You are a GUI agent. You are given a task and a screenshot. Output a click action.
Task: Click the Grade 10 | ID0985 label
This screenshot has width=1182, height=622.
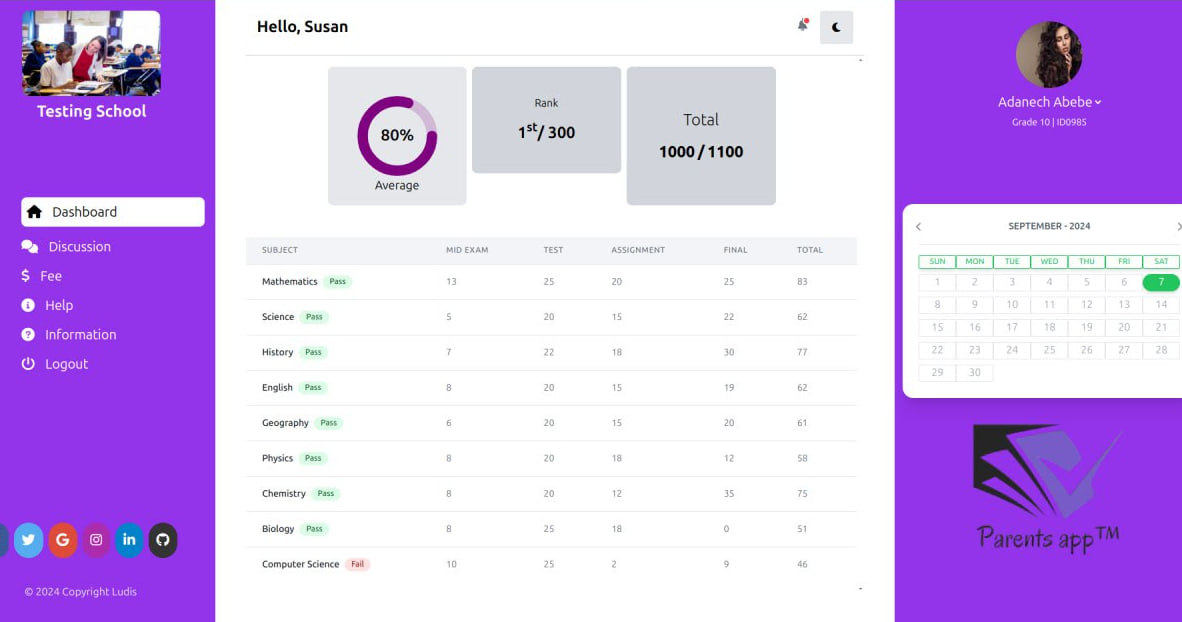[x=1049, y=122]
